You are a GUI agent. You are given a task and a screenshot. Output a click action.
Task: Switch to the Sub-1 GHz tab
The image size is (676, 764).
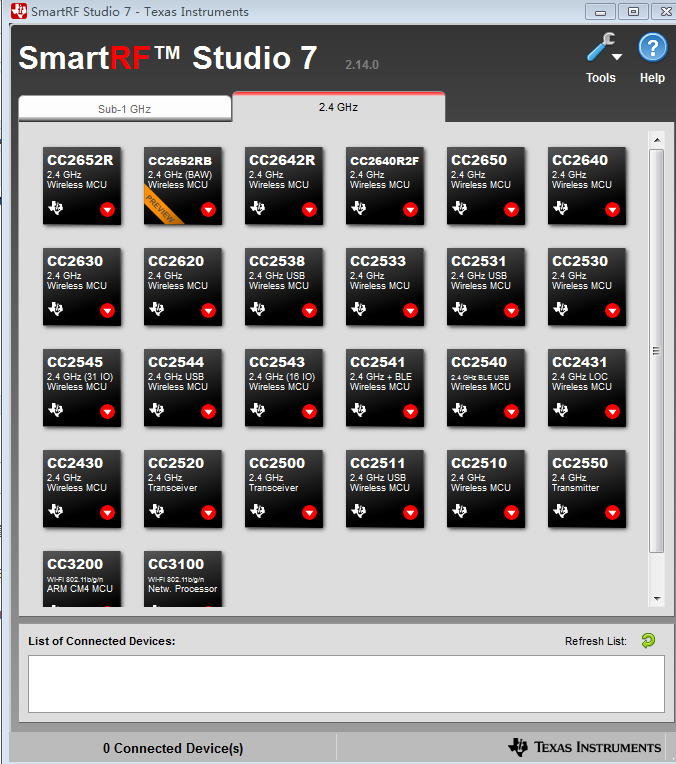125,108
